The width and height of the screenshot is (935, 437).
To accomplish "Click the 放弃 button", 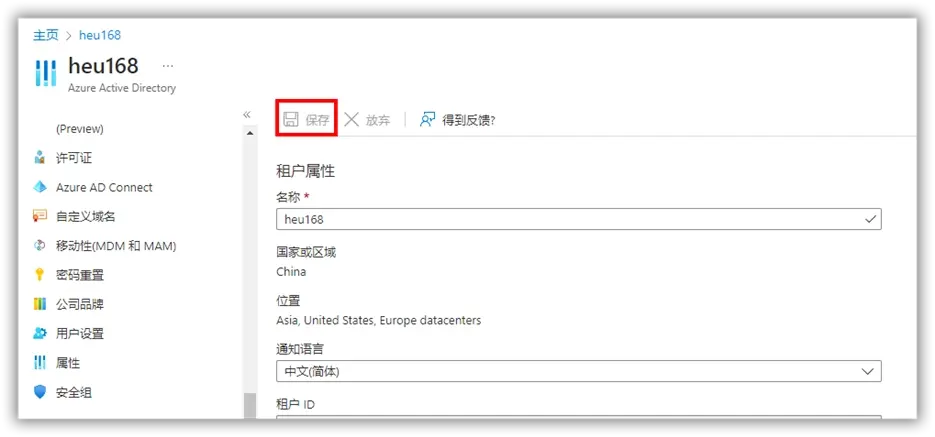I will pos(367,119).
